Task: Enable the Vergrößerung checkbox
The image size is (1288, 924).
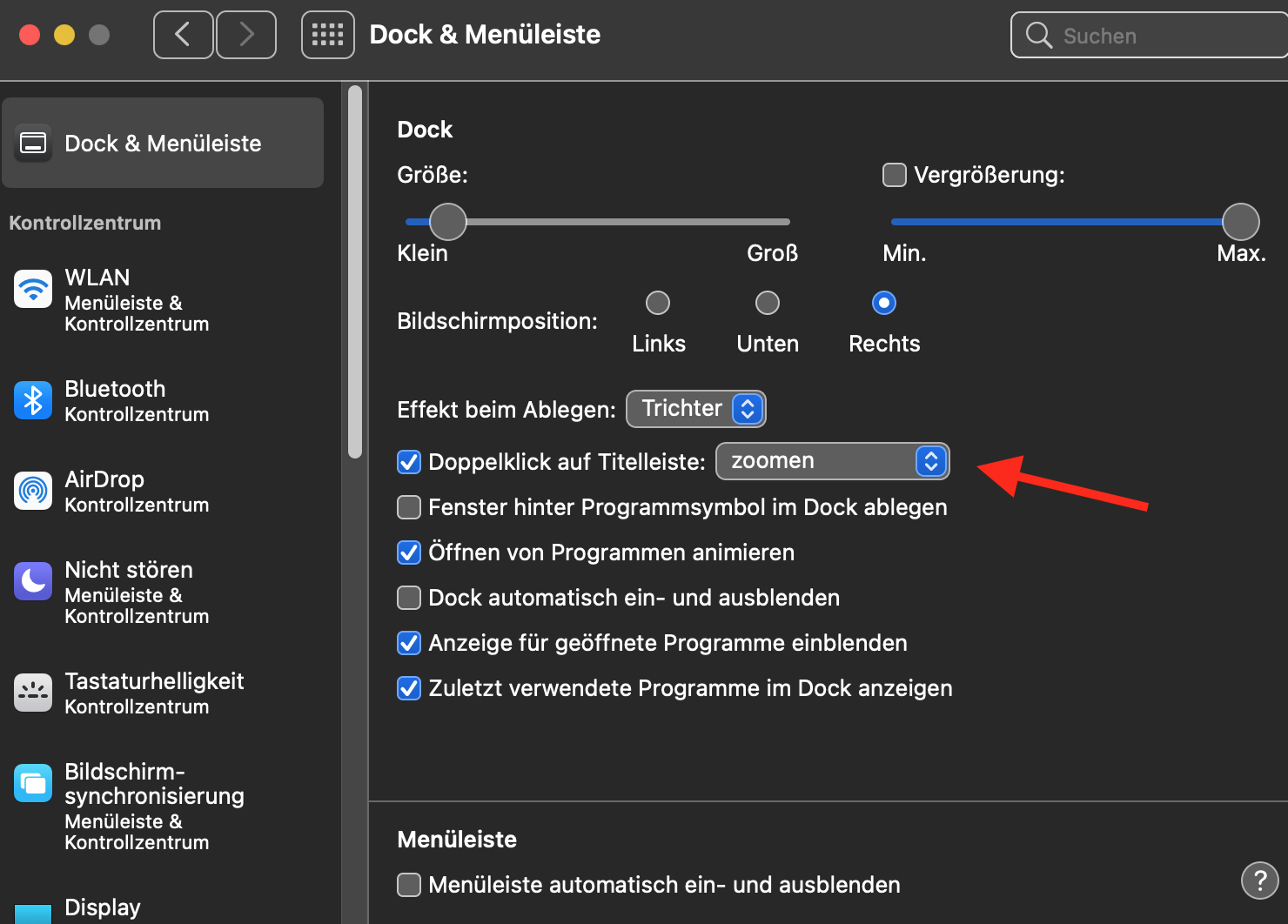Action: (x=895, y=175)
